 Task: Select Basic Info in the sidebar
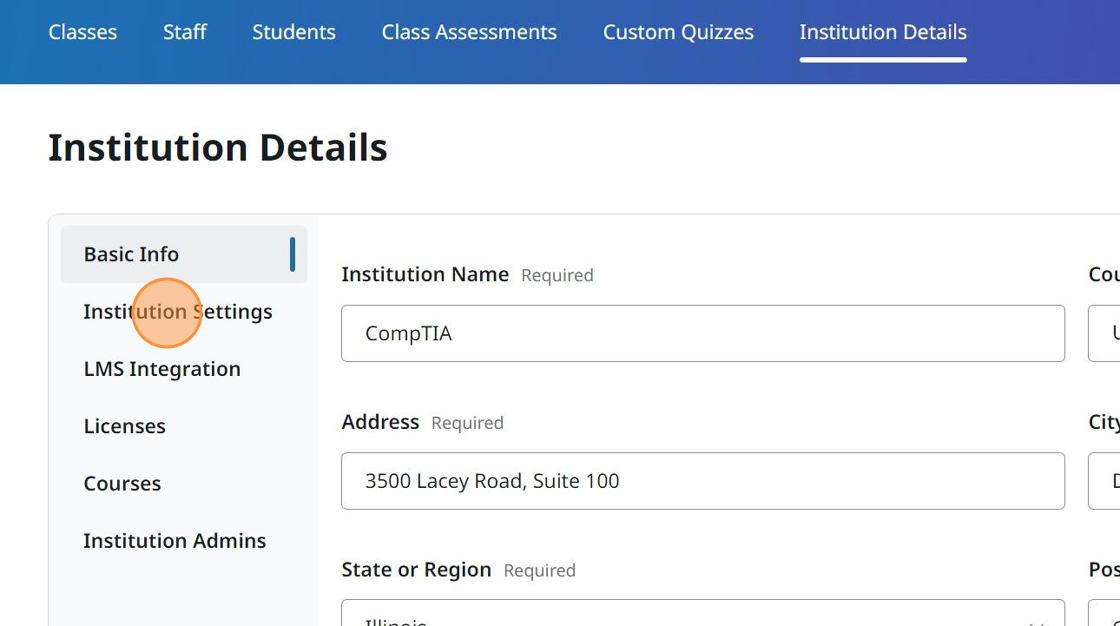pos(131,254)
